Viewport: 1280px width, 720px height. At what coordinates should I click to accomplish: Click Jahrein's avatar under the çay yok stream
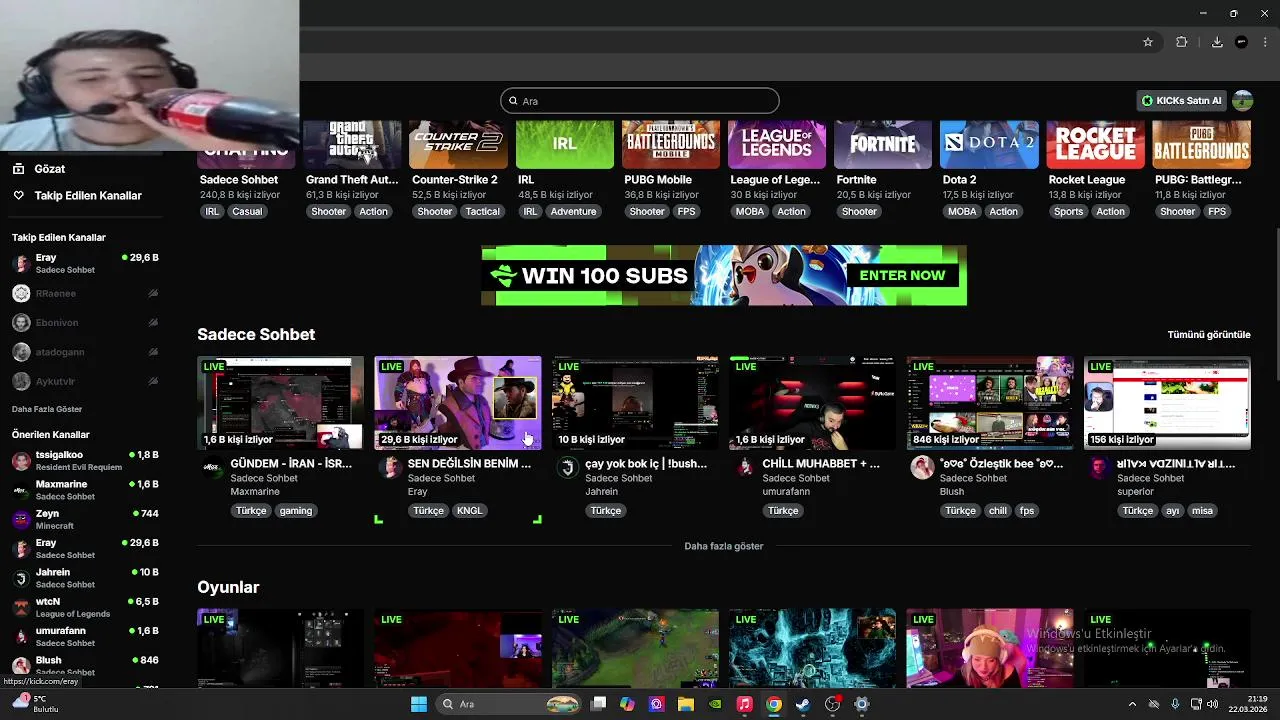(x=567, y=467)
